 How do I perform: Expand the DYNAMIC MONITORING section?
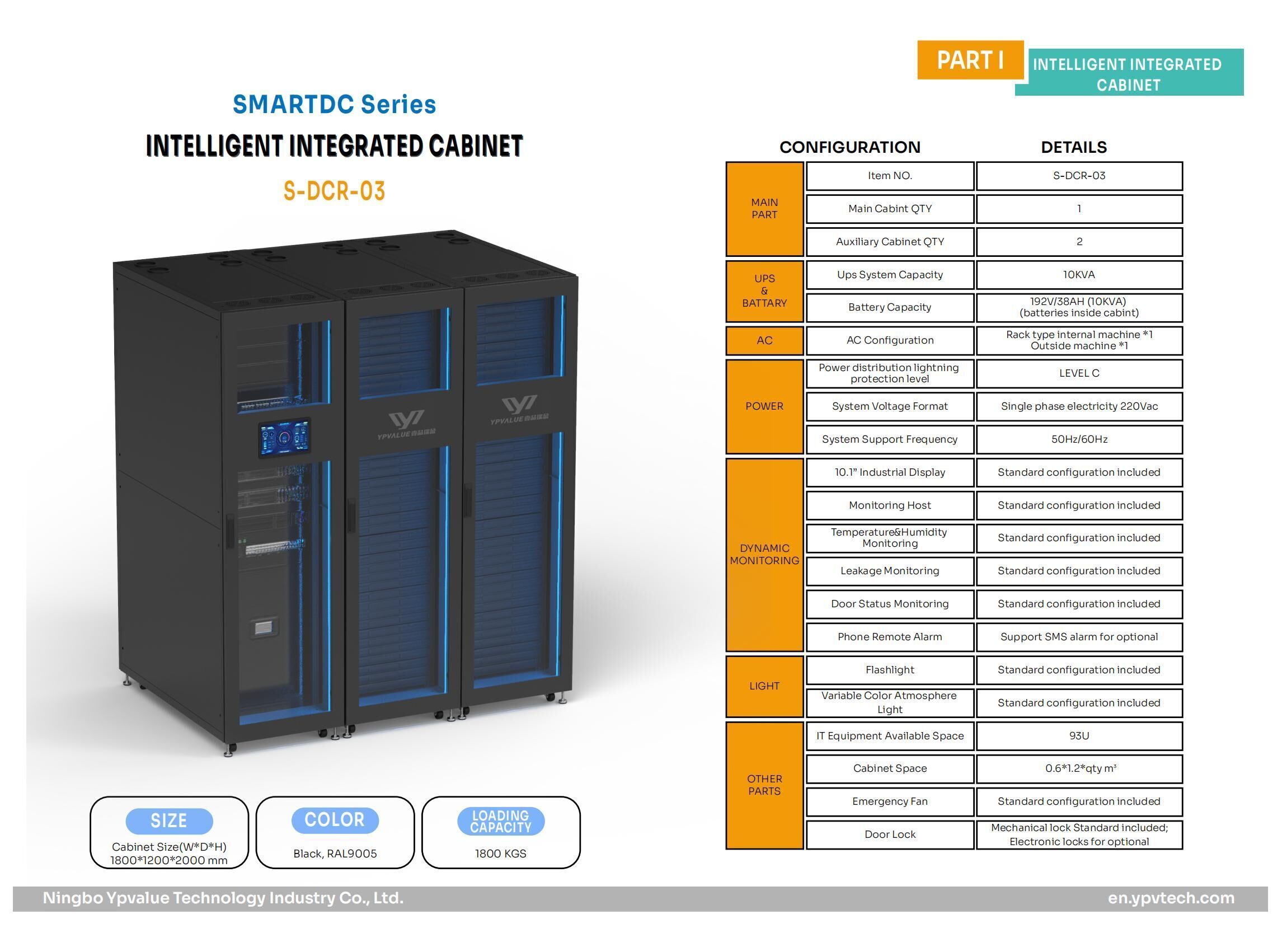[763, 555]
